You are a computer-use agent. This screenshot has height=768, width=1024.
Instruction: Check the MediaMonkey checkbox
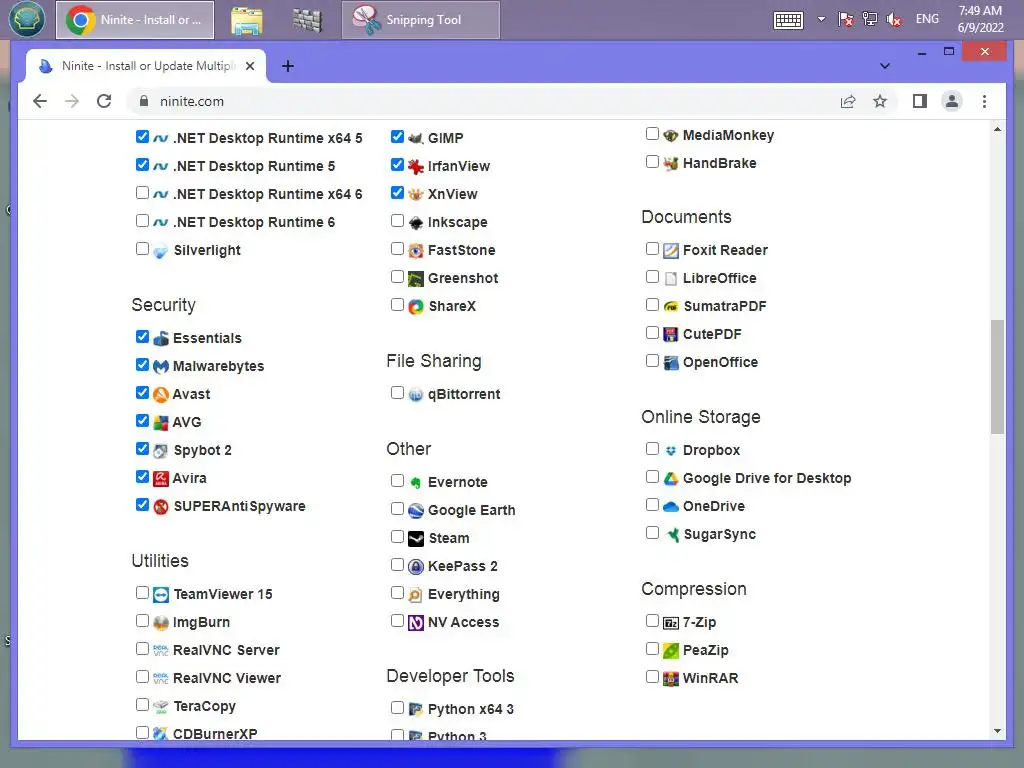[652, 134]
